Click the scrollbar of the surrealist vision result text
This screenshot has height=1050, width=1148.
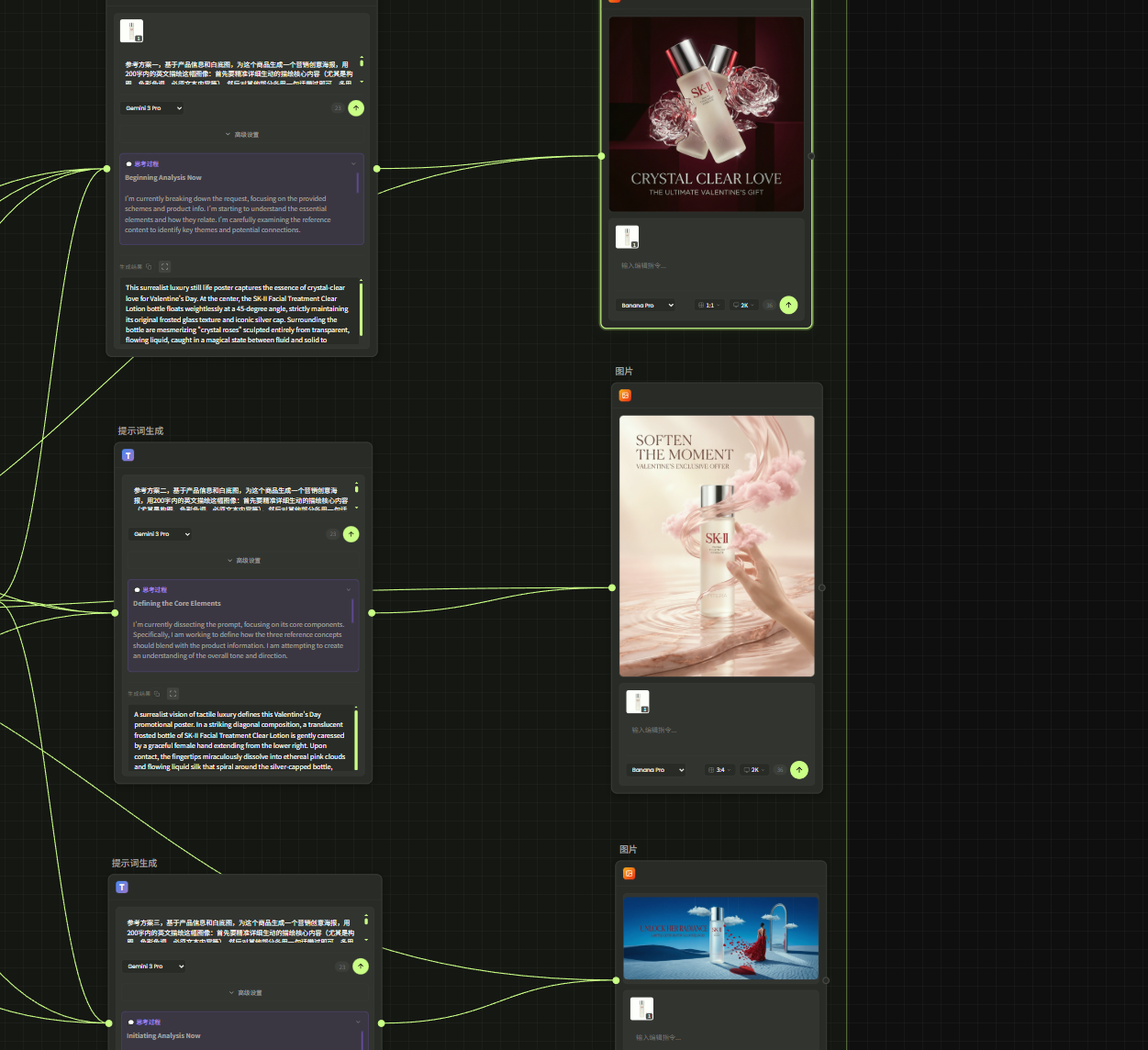pos(356,737)
